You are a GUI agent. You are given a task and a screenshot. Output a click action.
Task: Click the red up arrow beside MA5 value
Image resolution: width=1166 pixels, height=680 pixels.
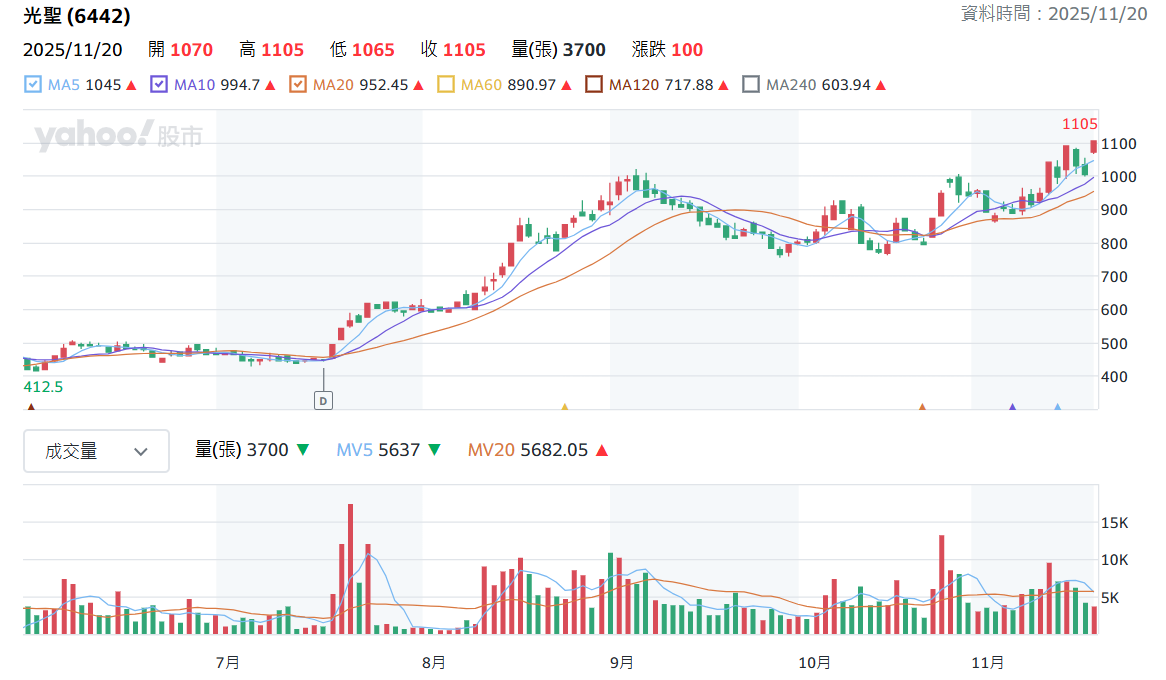132,86
